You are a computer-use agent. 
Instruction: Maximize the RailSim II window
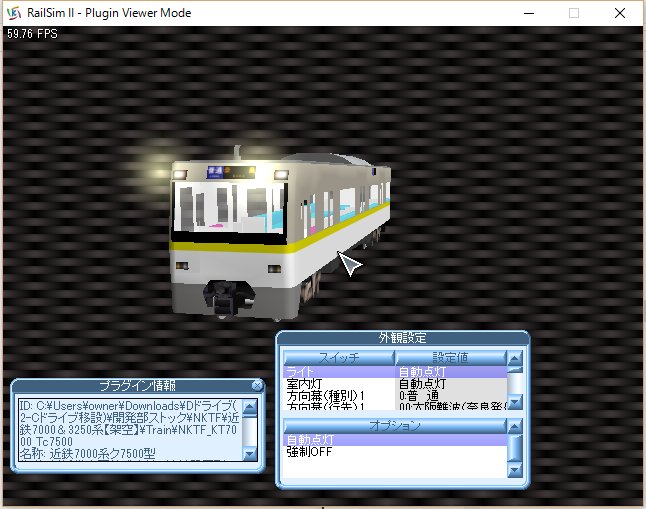click(574, 13)
